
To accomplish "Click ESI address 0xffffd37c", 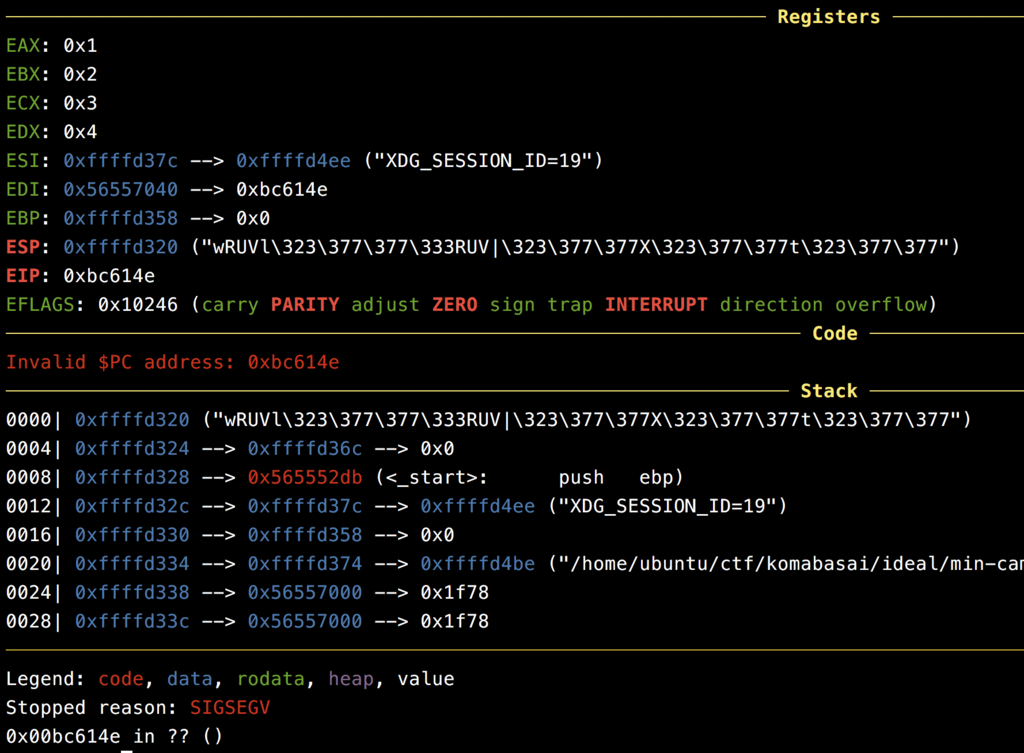I will point(120,160).
